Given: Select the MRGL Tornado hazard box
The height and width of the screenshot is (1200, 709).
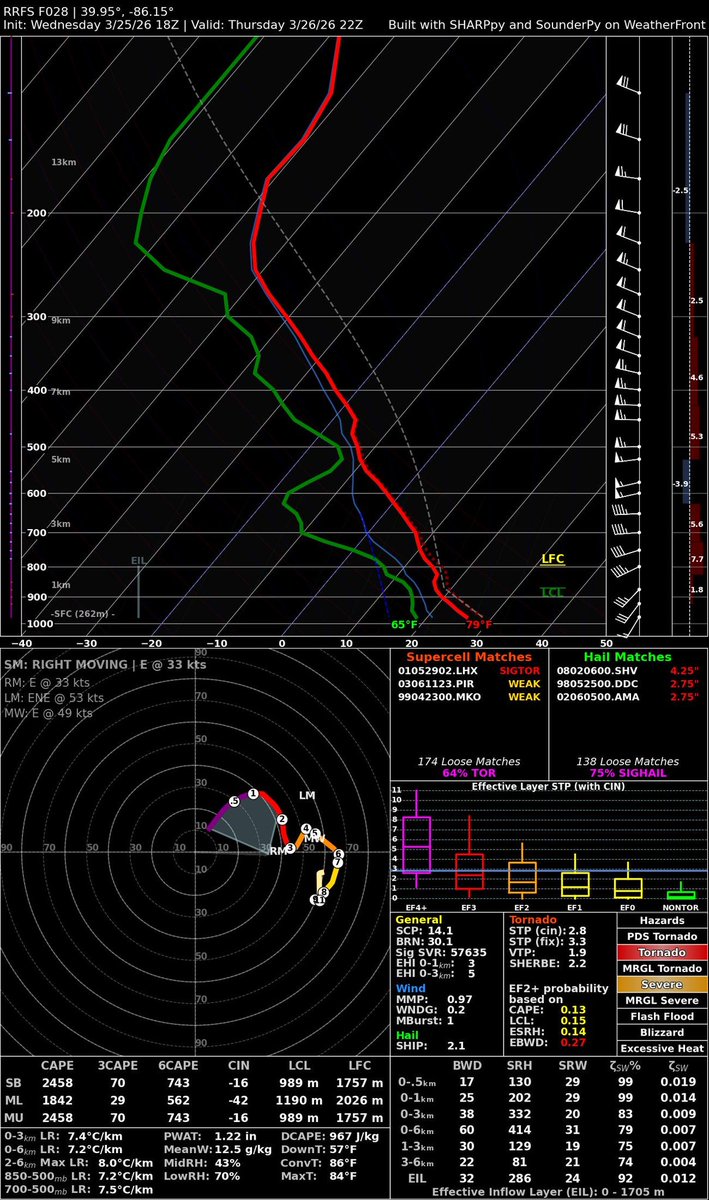Looking at the screenshot, I should [662, 967].
